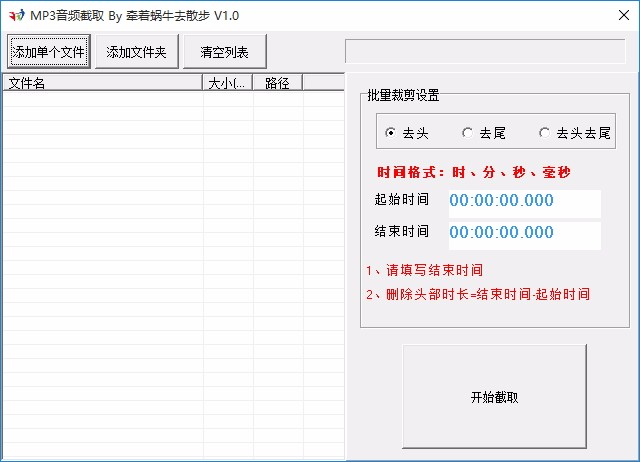Screen dimensions: 640x462
Task: Click the app icon in title bar
Action: 16,16
